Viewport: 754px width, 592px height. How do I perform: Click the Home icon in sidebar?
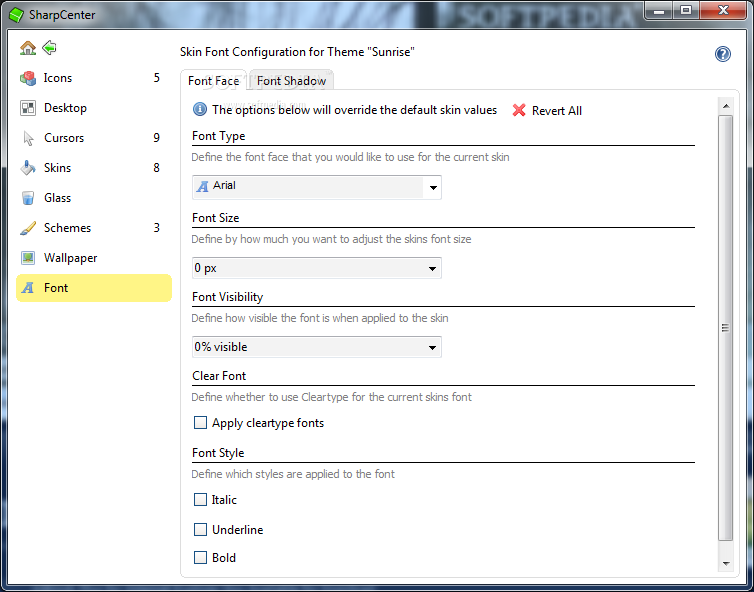coord(28,48)
